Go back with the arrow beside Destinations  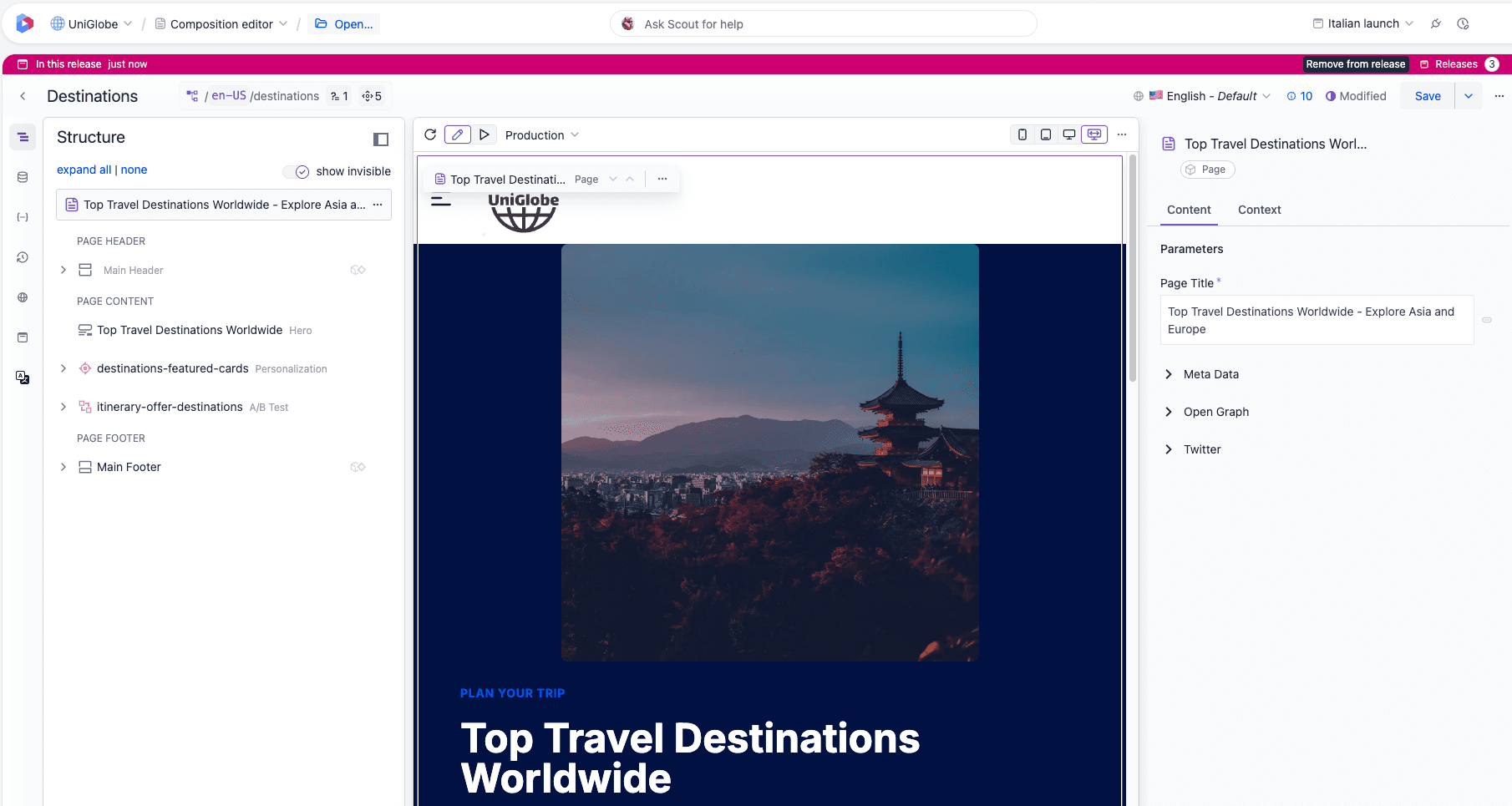coord(23,96)
